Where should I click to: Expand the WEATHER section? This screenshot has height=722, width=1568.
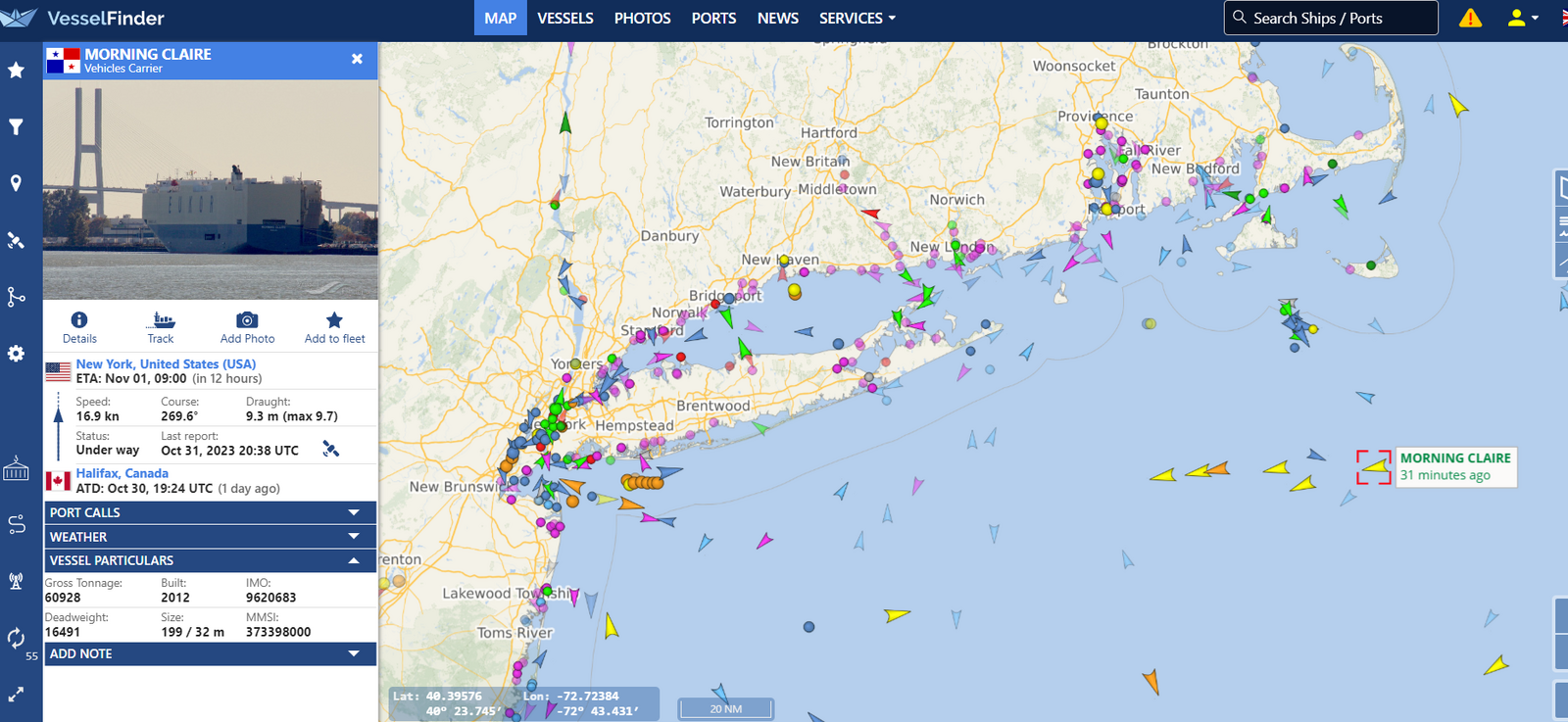211,537
